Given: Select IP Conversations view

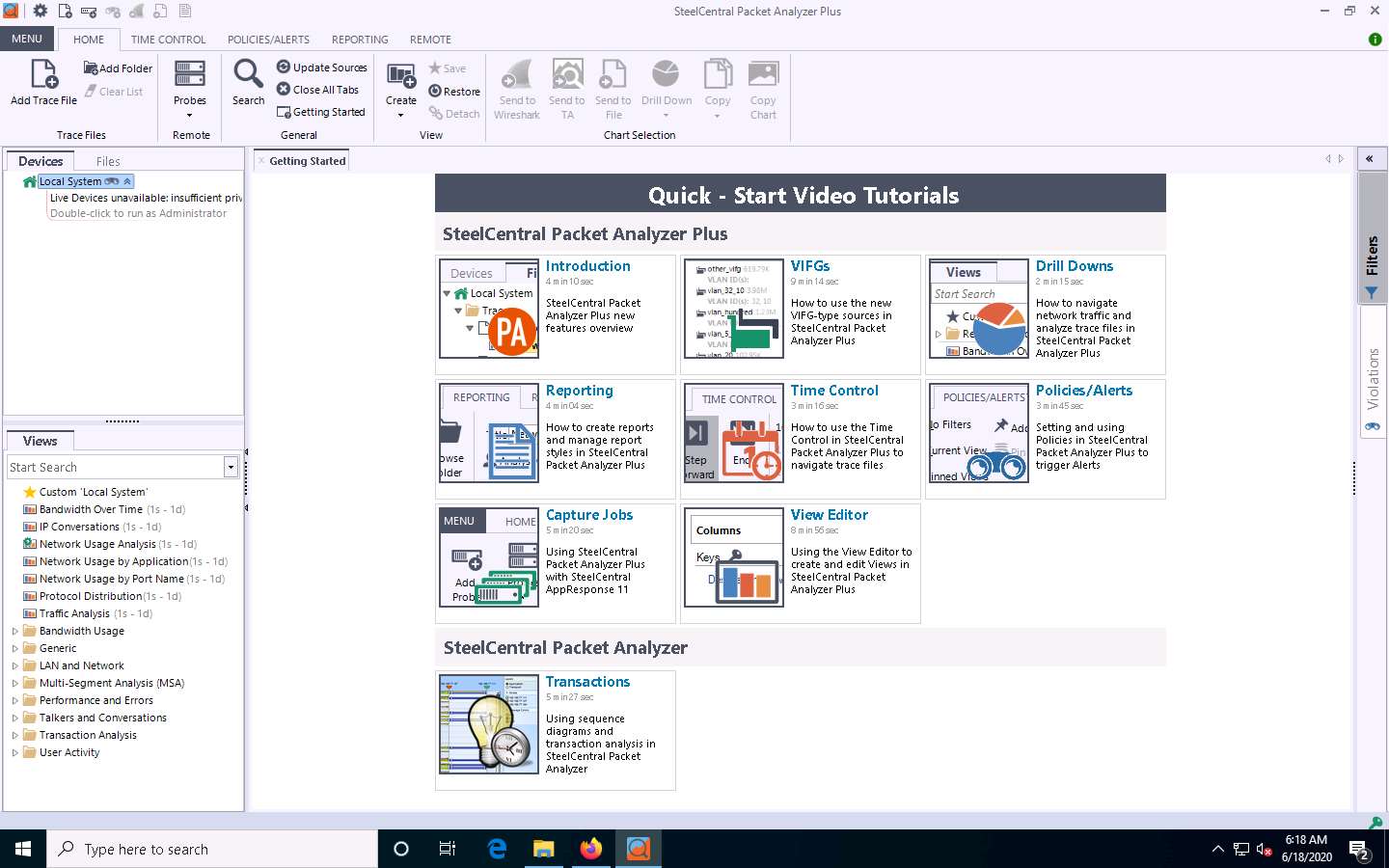Looking at the screenshot, I should point(92,527).
